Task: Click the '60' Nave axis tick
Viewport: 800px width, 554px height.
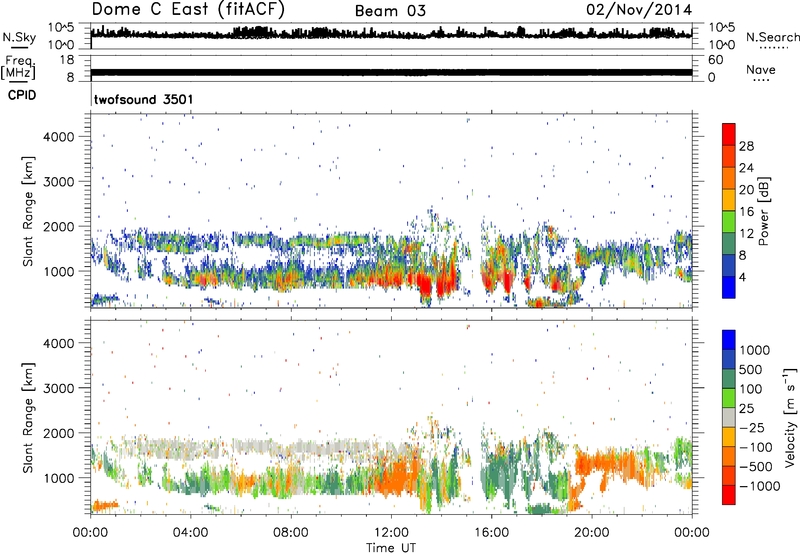Action: (715, 60)
